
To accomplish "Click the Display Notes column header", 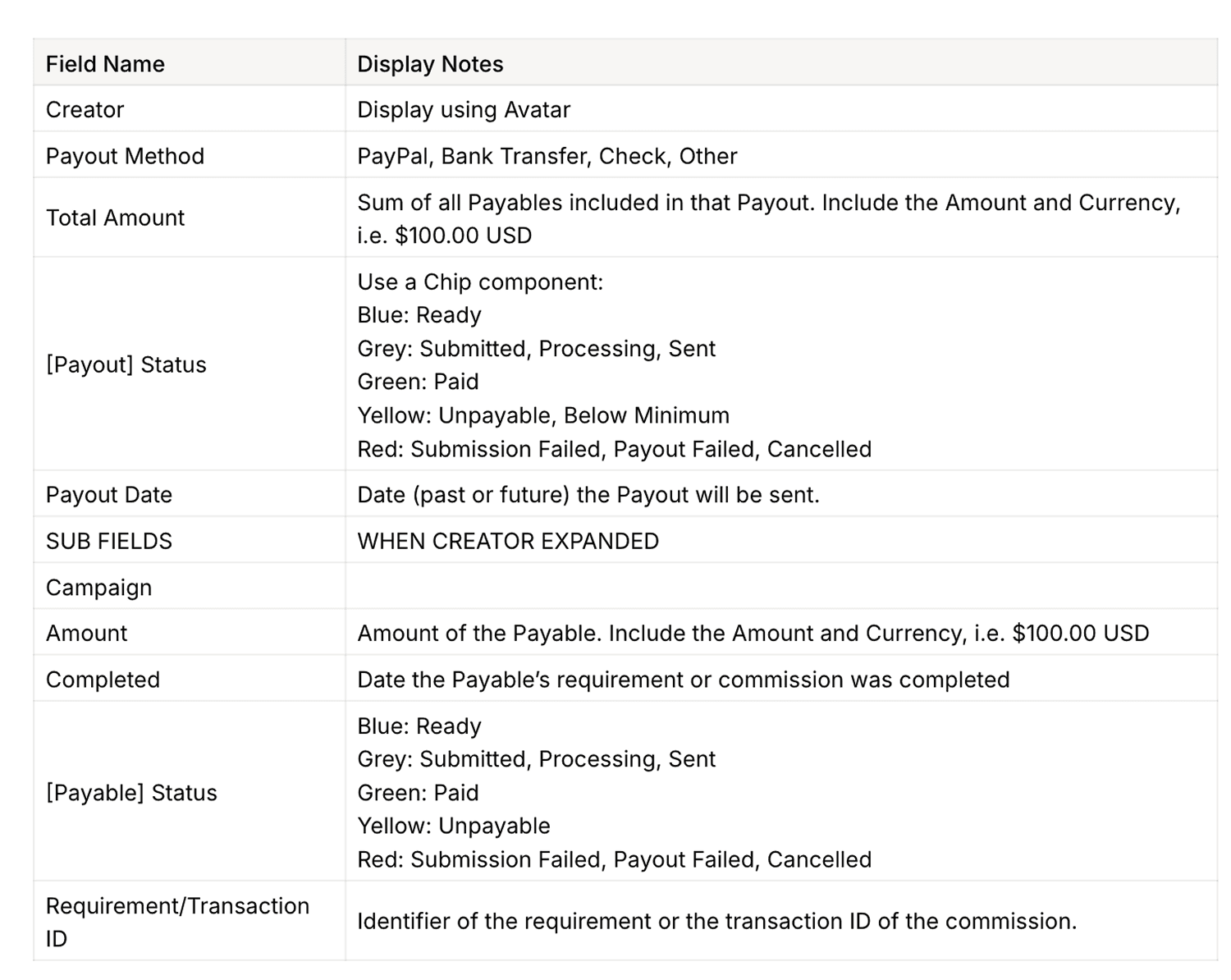I will pos(430,64).
